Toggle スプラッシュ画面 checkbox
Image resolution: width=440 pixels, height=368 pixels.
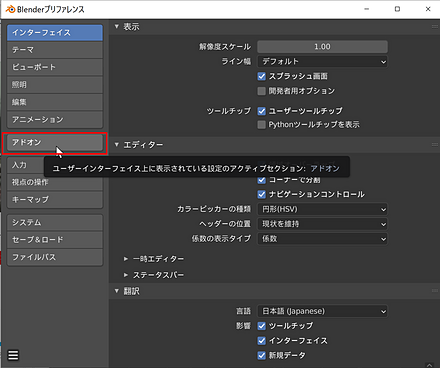(262, 76)
